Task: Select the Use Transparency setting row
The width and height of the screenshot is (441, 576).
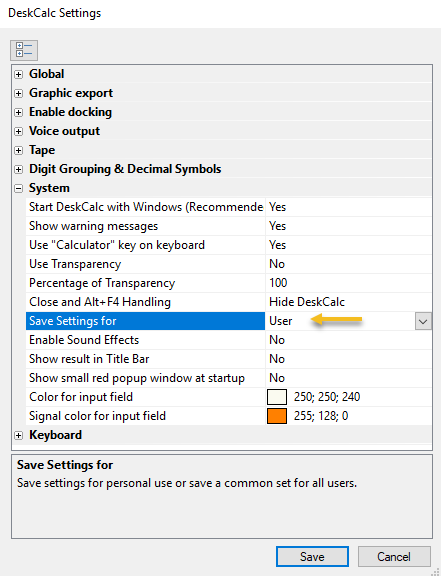Action: [229, 264]
